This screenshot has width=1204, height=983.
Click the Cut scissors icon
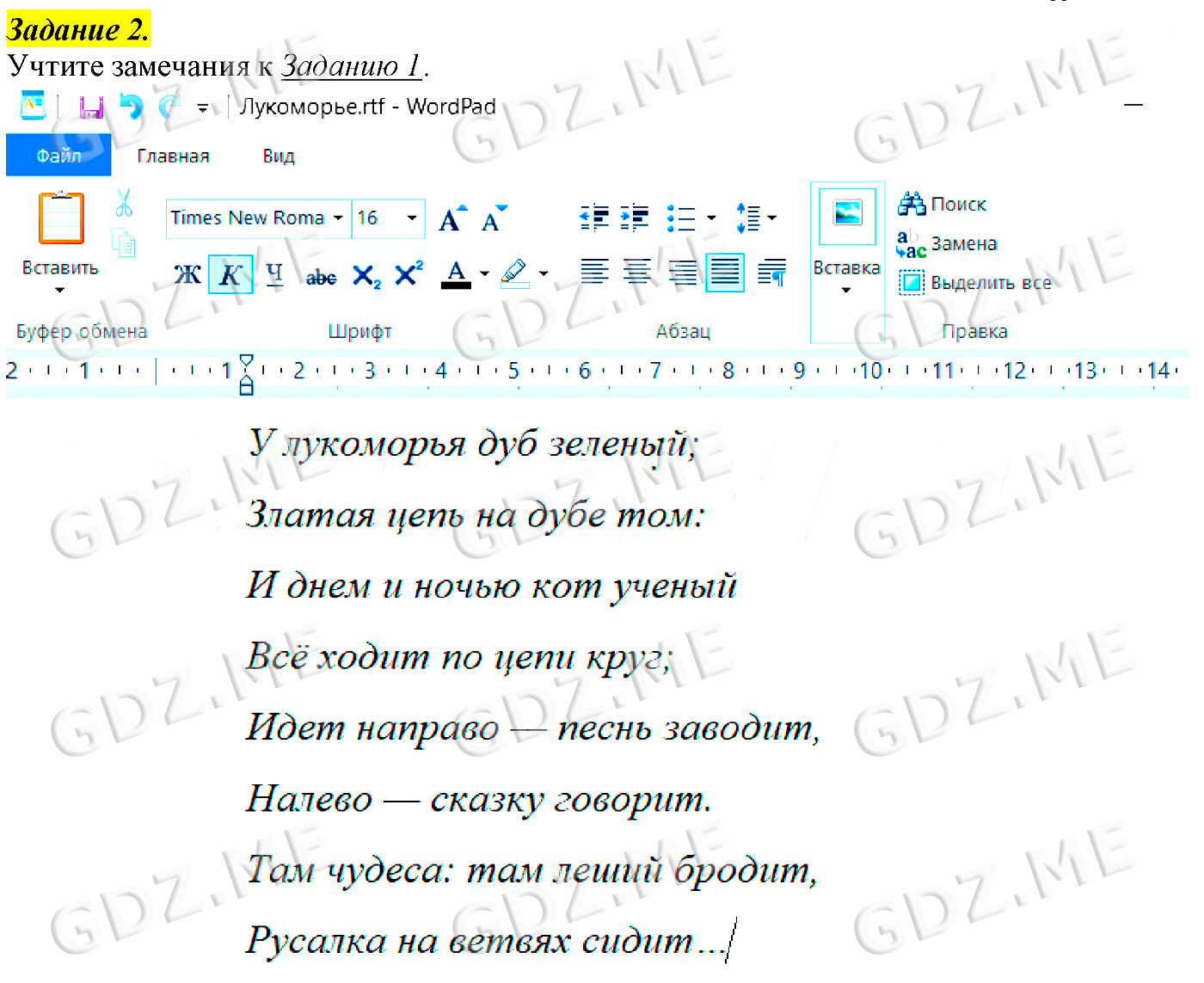[124, 204]
